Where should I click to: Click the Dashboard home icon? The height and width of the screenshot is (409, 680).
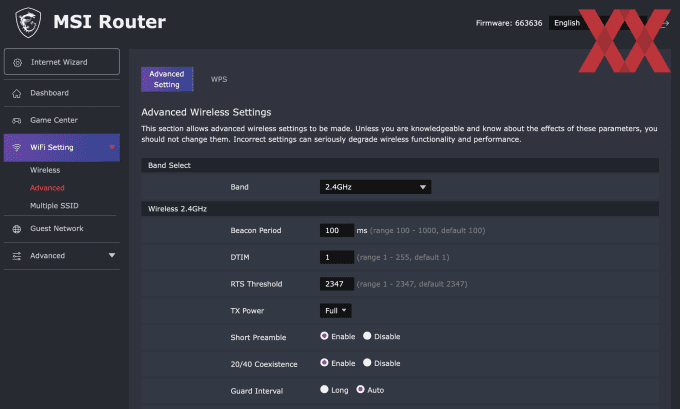point(16,93)
